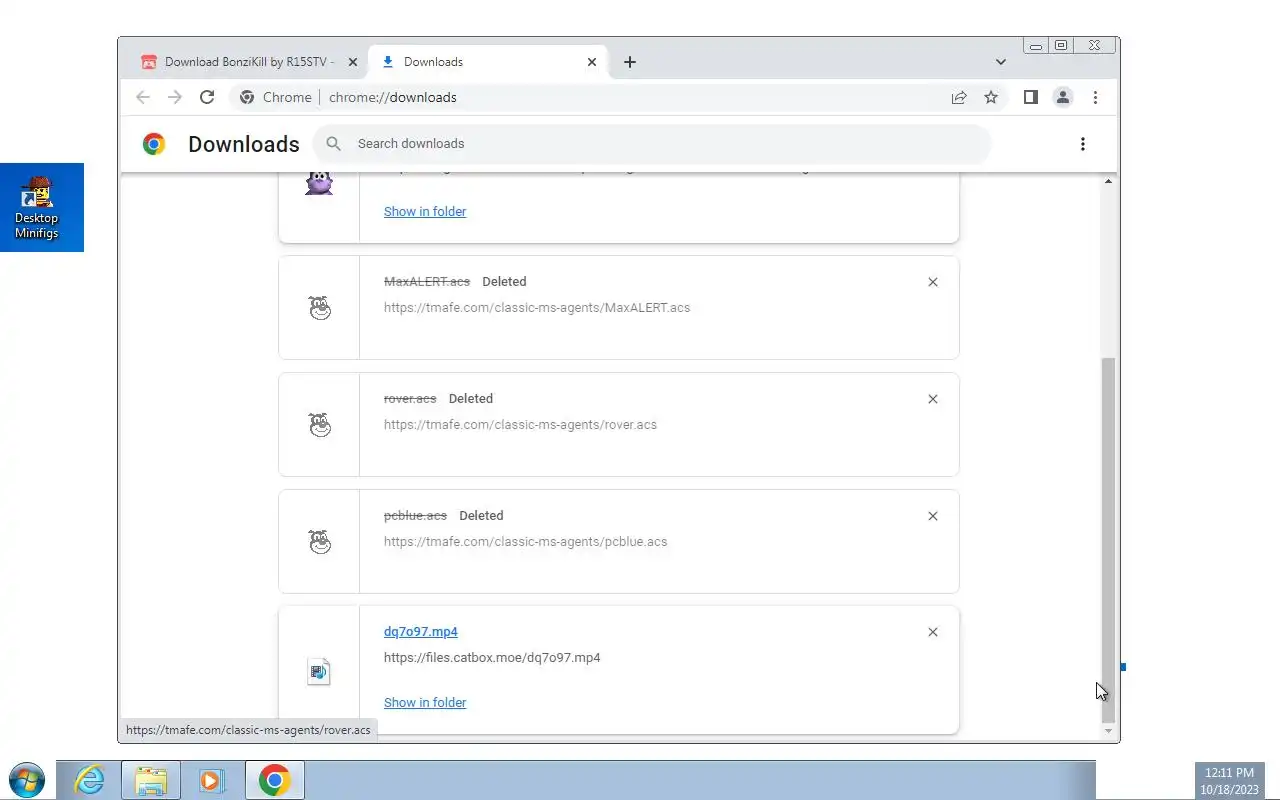
Task: Show dq7o97.mp4 in folder
Action: point(425,703)
